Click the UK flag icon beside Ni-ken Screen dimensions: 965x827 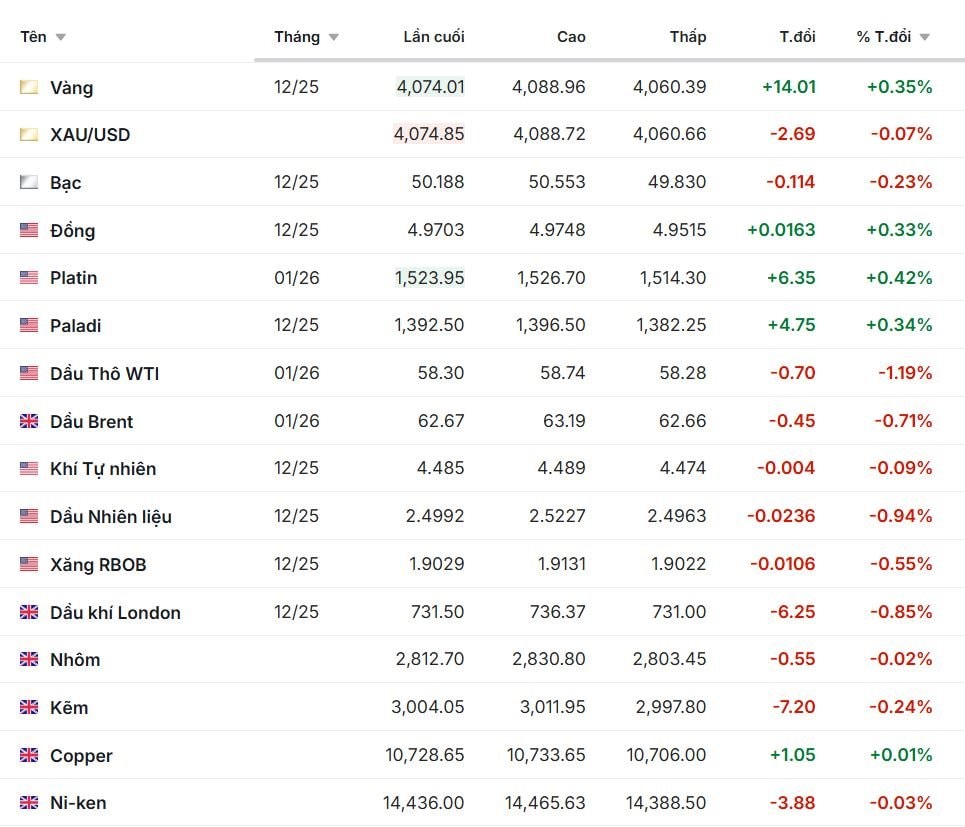(x=29, y=803)
